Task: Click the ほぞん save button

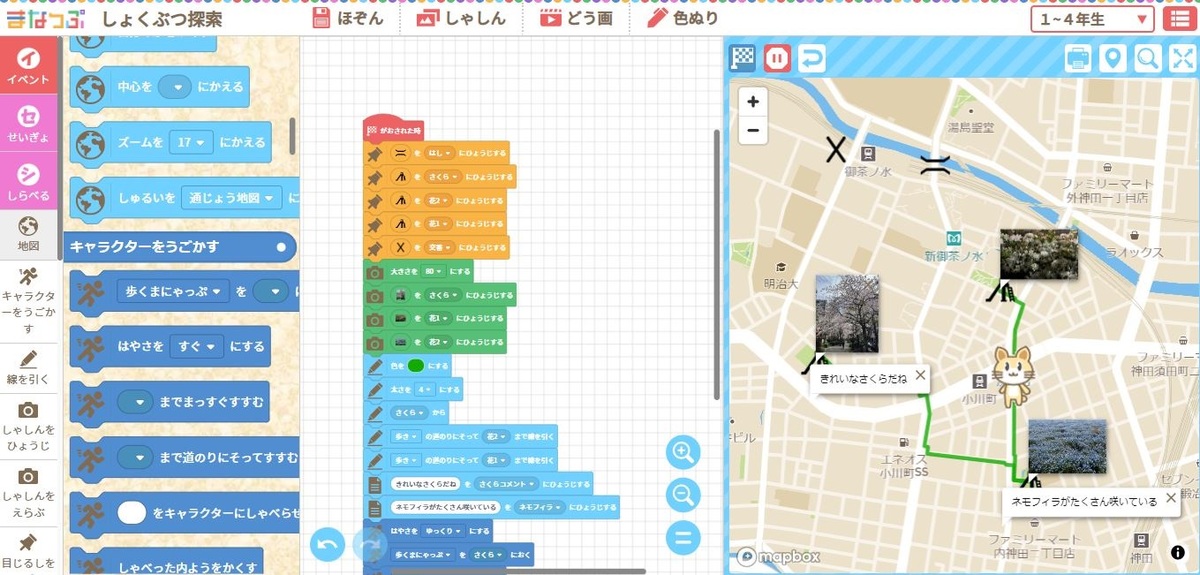Action: 348,19
